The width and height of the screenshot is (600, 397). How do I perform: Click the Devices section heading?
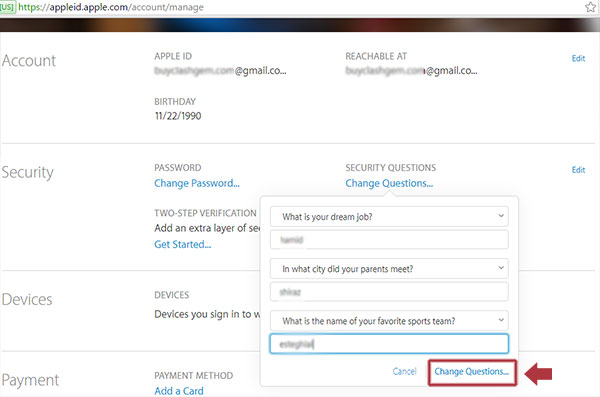(27, 299)
